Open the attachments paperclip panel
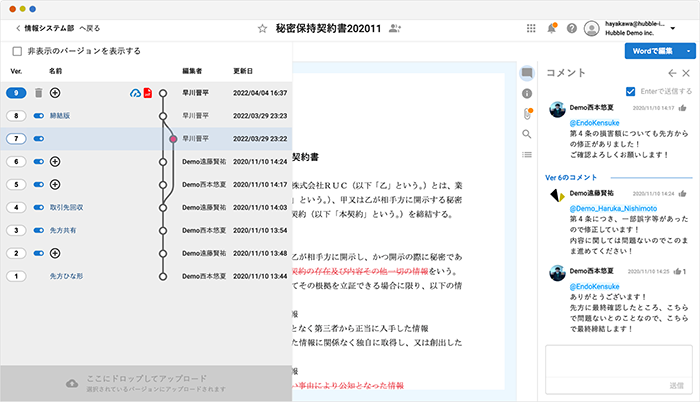Screen dimensions: 700x402 coord(526,113)
